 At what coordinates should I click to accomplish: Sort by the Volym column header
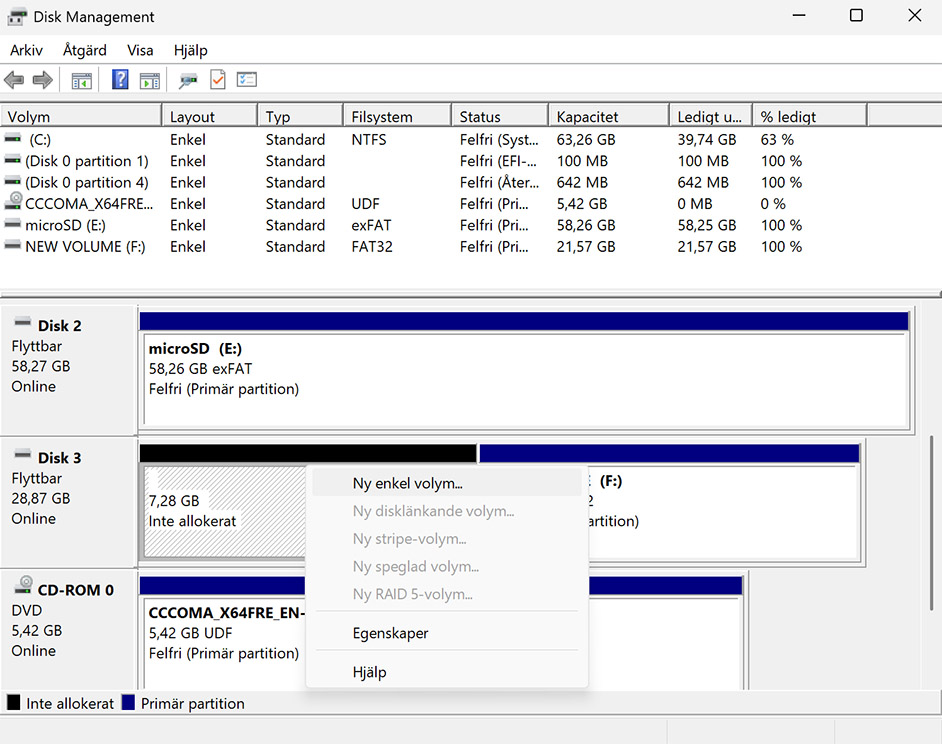pos(81,116)
